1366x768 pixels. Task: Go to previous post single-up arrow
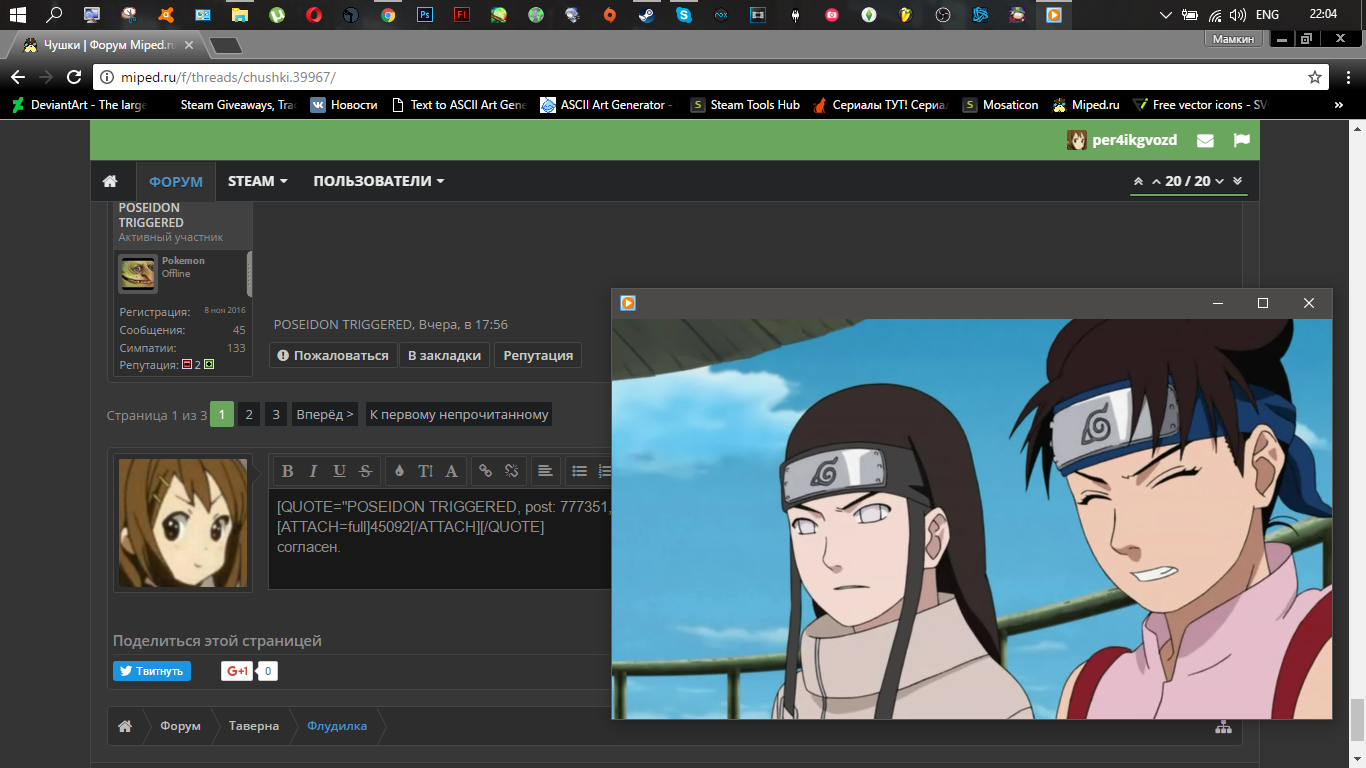point(1157,181)
